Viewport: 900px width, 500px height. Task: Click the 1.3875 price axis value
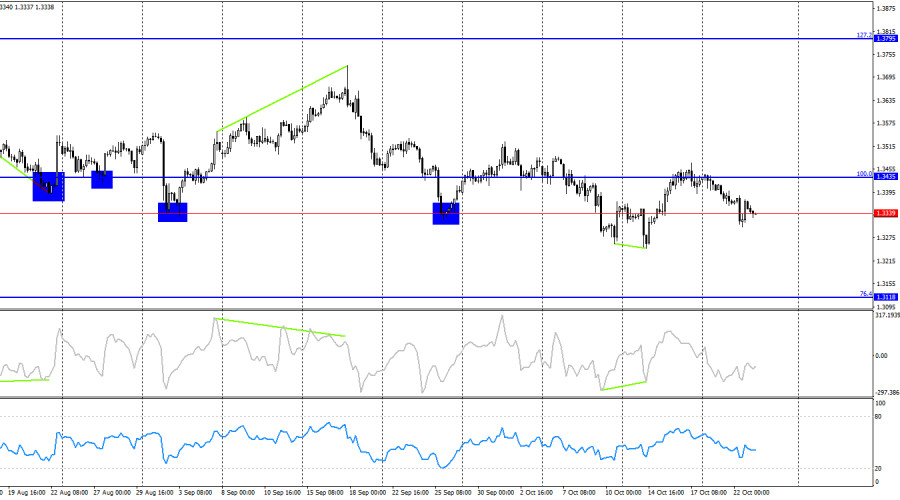point(886,9)
